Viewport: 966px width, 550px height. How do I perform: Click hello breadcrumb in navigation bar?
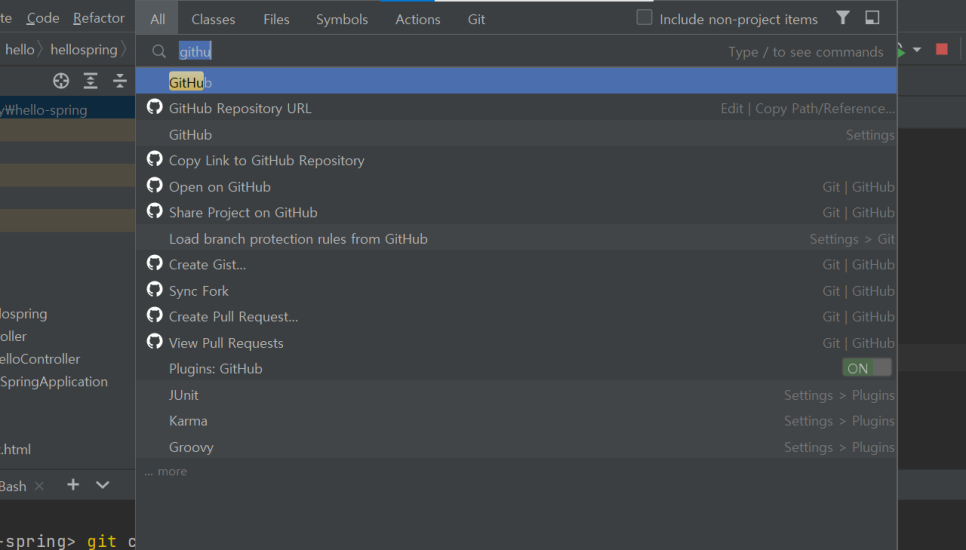tap(20, 49)
